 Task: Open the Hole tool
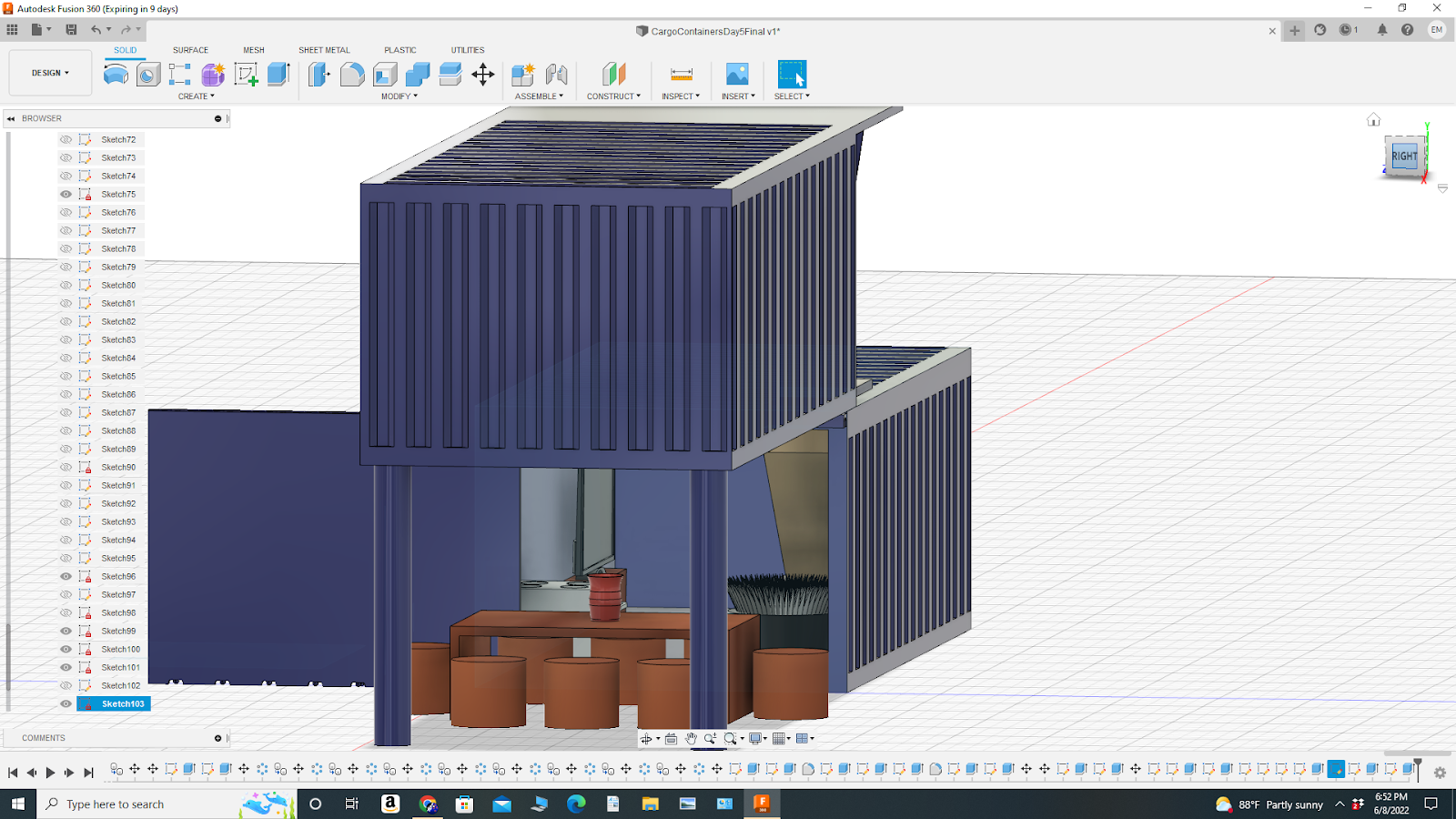click(x=148, y=76)
